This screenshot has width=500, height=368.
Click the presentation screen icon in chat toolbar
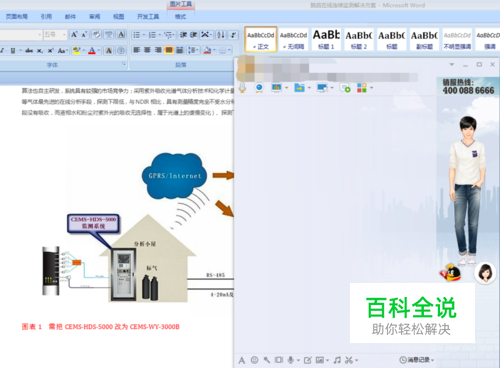tap(277, 88)
